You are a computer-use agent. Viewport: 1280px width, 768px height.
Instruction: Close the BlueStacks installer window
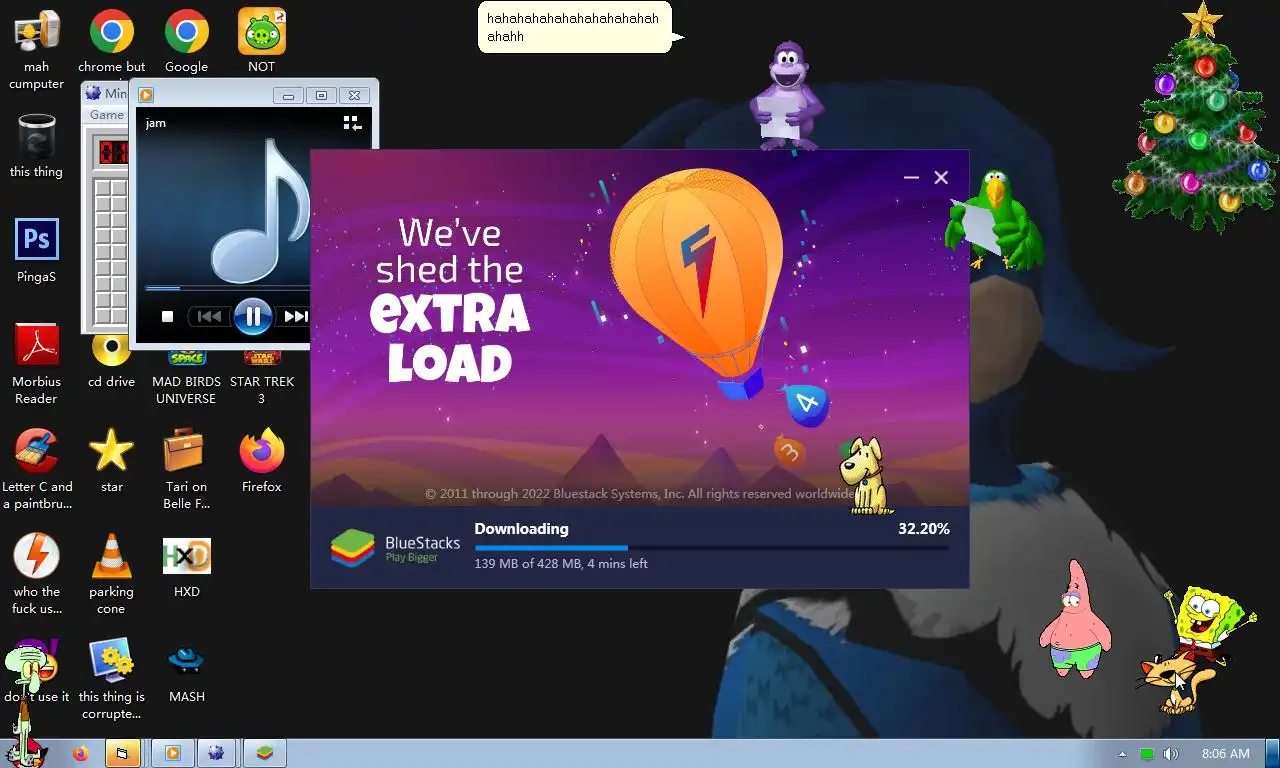pyautogui.click(x=941, y=177)
